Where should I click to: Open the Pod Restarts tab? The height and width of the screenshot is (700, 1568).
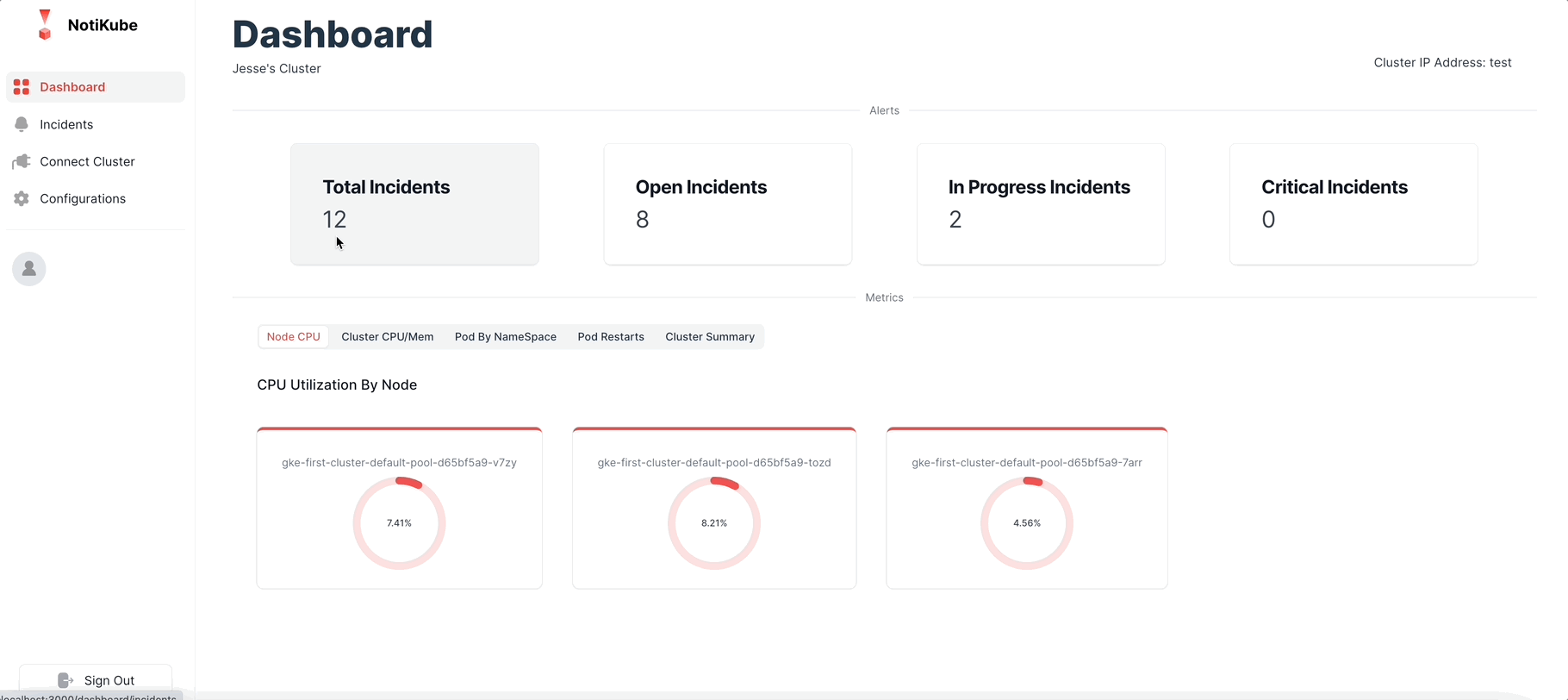coord(611,337)
